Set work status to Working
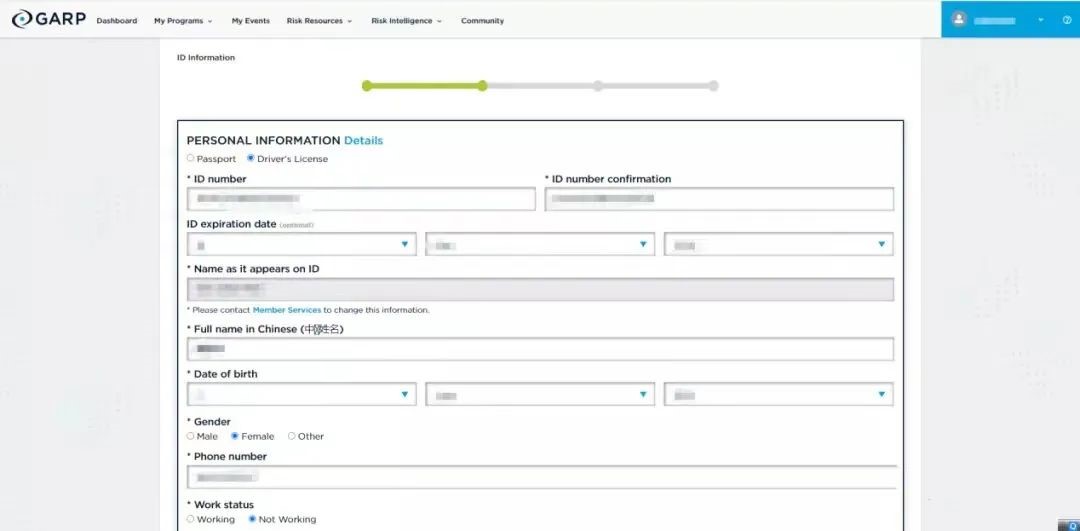This screenshot has height=531, width=1080. point(191,519)
